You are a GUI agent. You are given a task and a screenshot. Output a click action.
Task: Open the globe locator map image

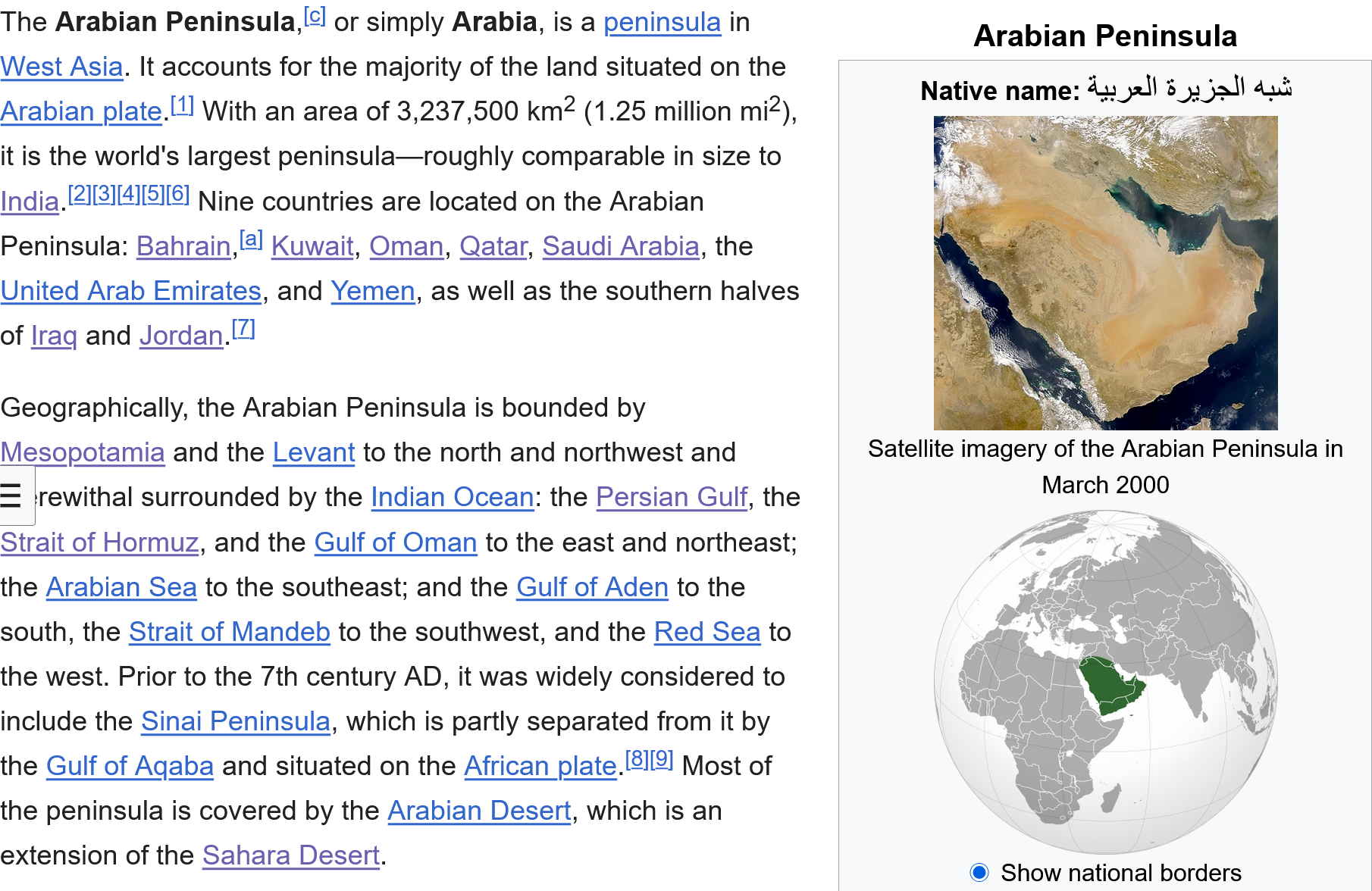[1105, 682]
